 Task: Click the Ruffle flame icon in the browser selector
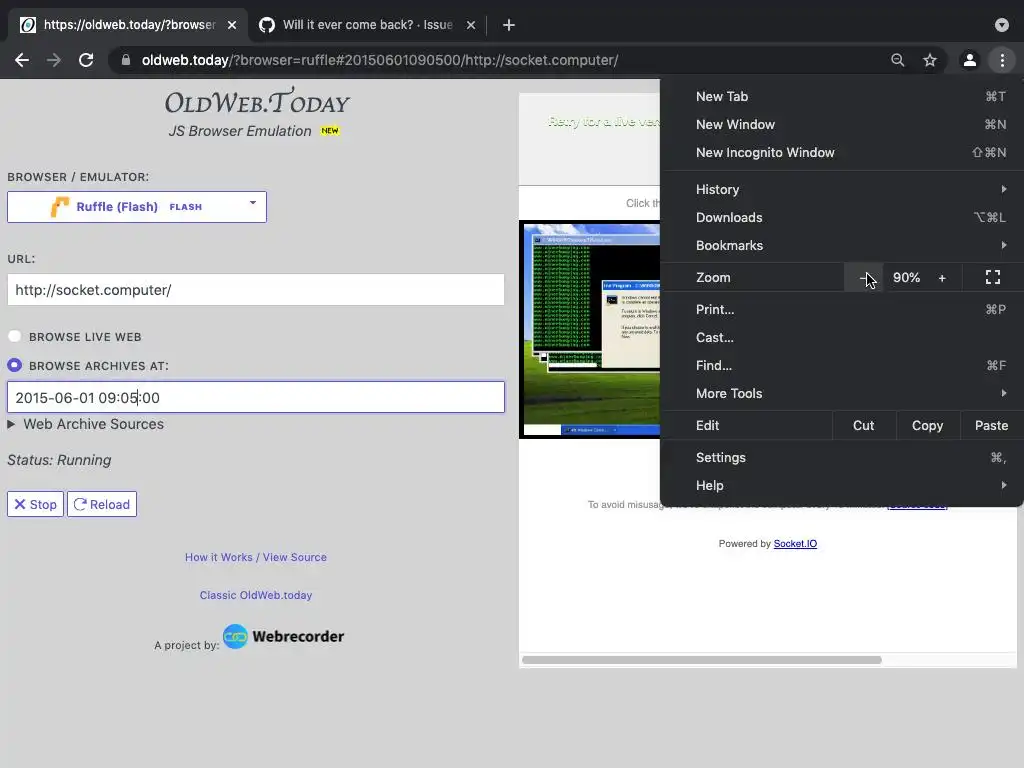[x=60, y=206]
